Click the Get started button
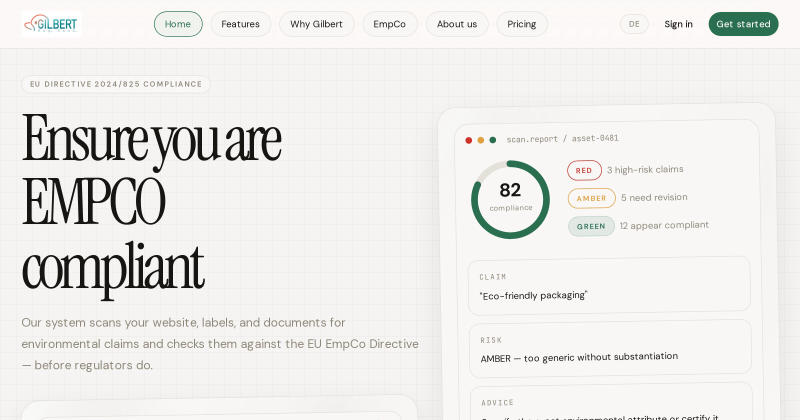The height and width of the screenshot is (420, 800). [x=743, y=24]
